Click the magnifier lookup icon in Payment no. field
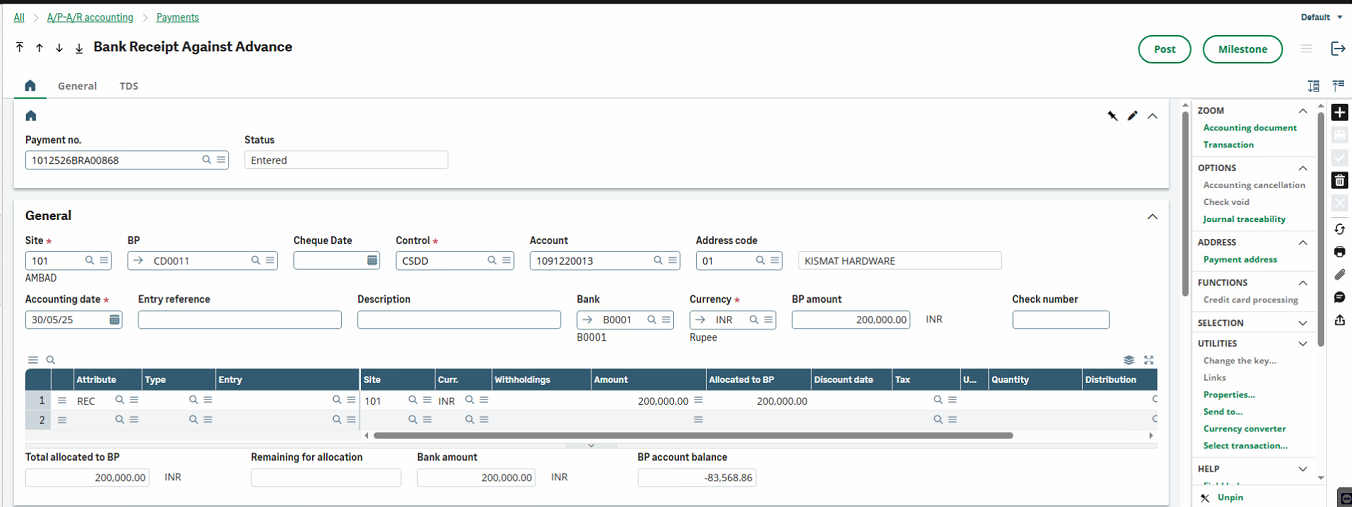Image resolution: width=1352 pixels, height=507 pixels. (x=207, y=160)
